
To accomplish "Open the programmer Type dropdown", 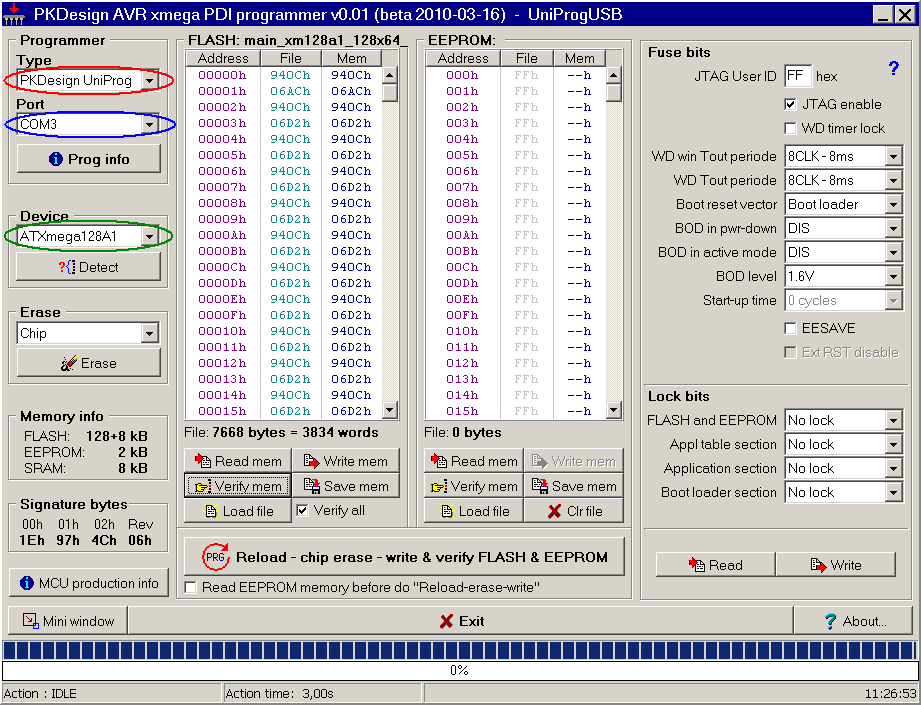I will click(x=150, y=80).
